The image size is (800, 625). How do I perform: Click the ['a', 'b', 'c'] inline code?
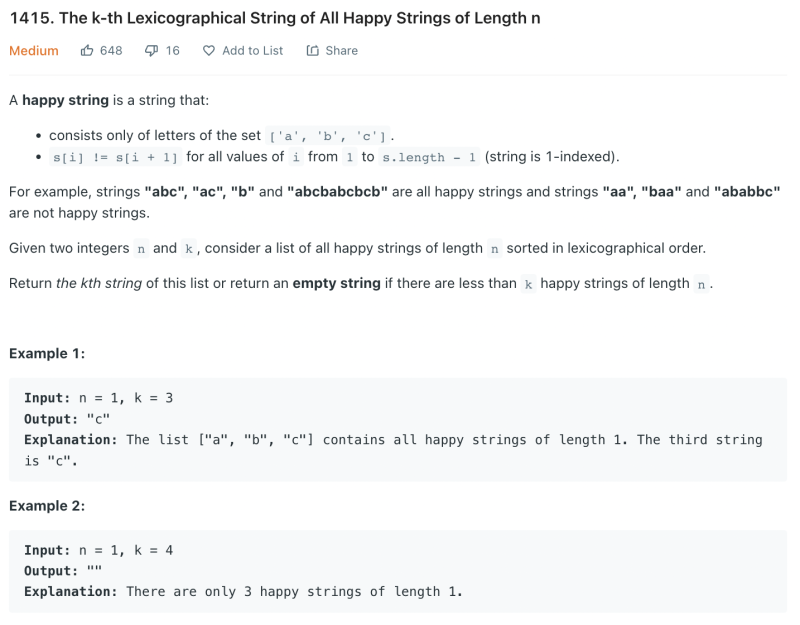(x=332, y=136)
